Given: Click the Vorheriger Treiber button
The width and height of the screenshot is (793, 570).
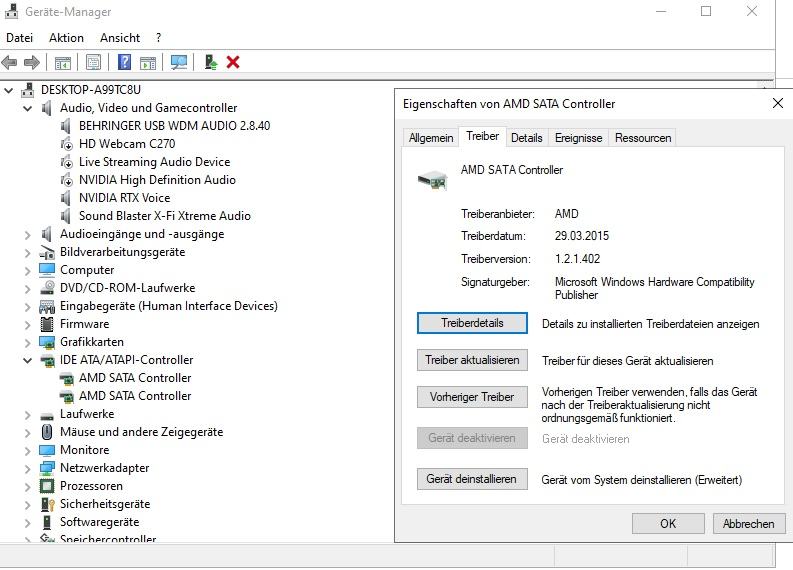Looking at the screenshot, I should 472,397.
